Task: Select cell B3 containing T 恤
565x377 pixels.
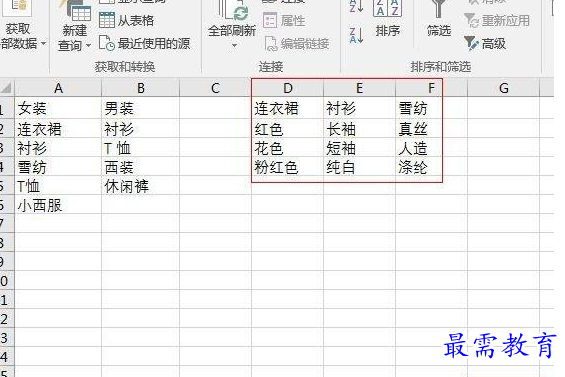Action: pyautogui.click(x=141, y=147)
